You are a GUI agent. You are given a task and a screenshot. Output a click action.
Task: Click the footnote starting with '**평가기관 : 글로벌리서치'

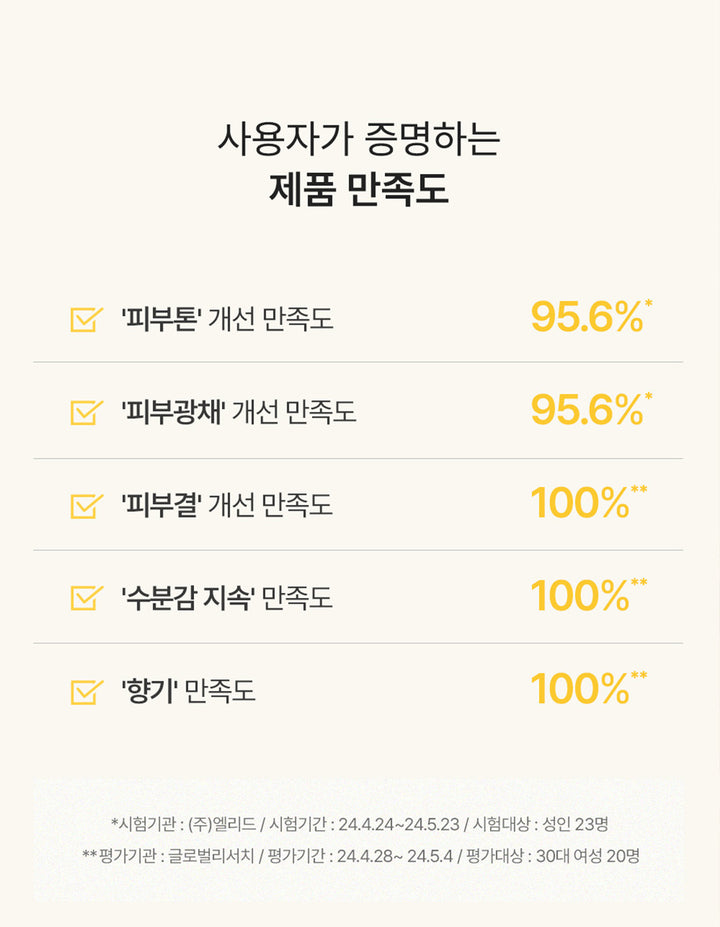pos(359,856)
